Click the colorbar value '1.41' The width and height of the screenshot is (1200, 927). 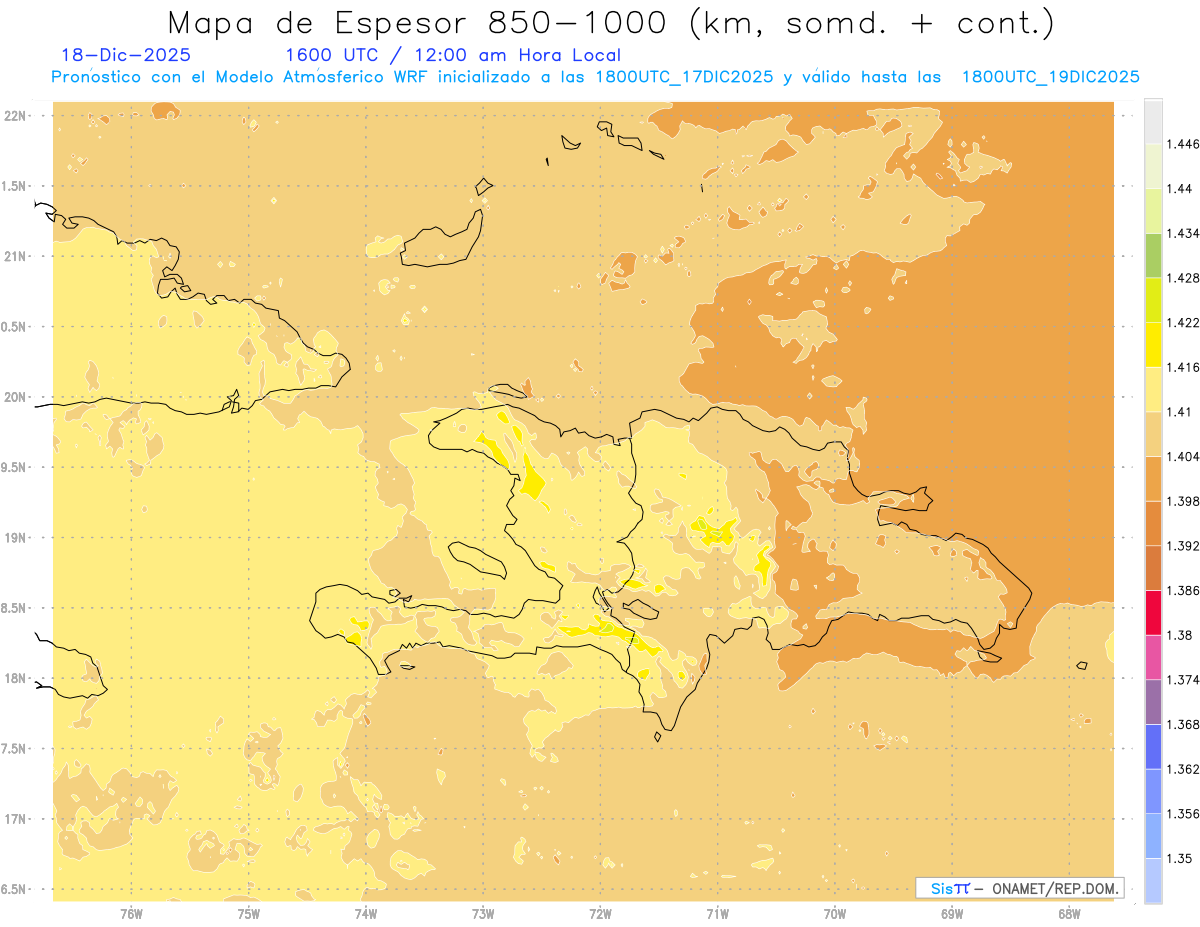click(x=1178, y=412)
